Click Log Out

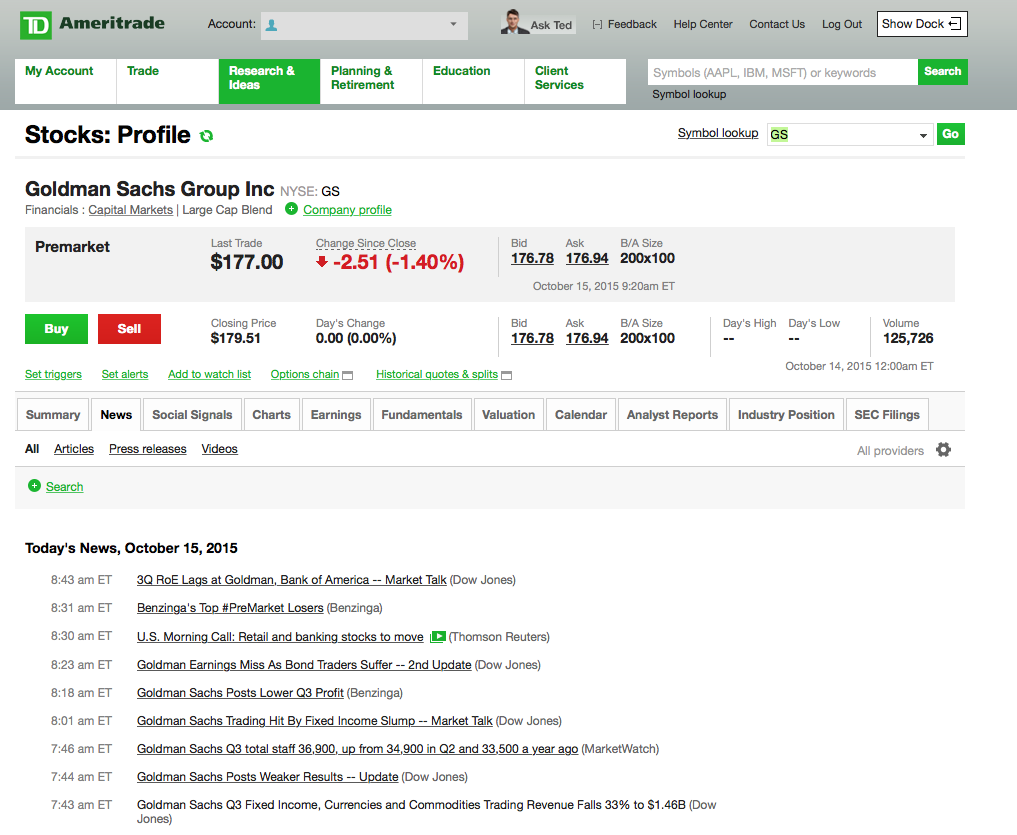pos(842,24)
